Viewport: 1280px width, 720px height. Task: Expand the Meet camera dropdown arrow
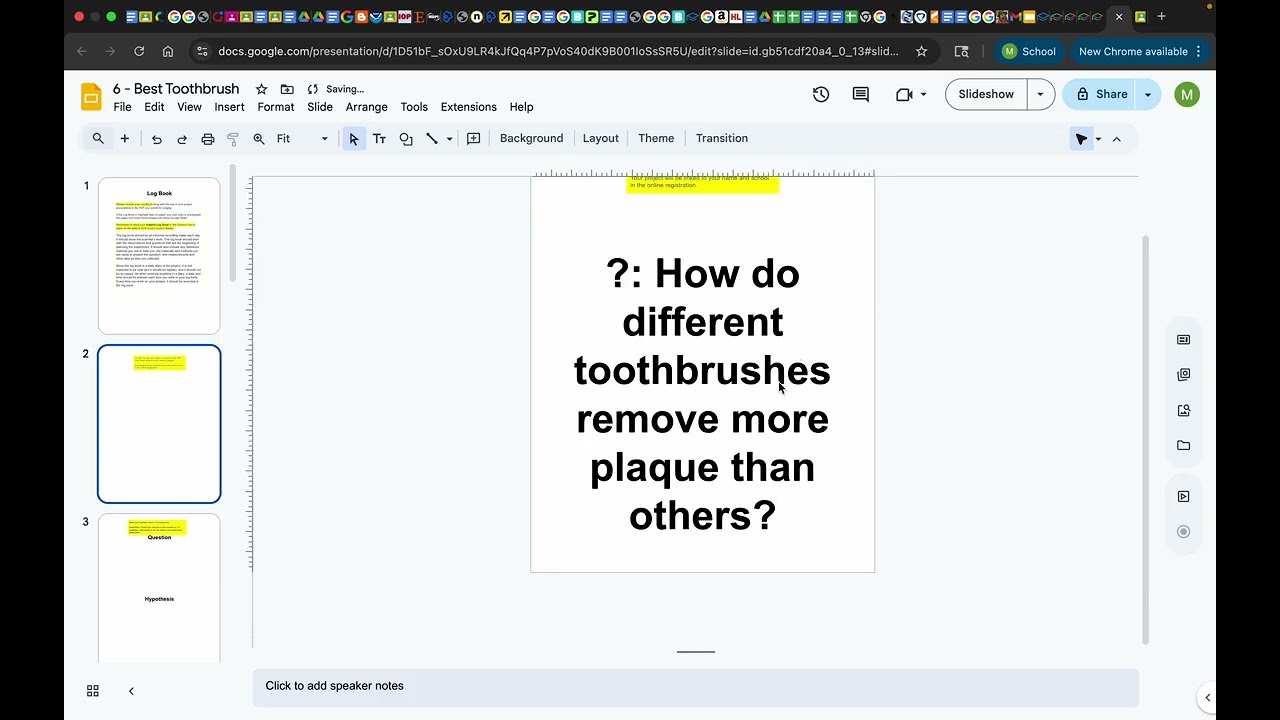point(923,94)
